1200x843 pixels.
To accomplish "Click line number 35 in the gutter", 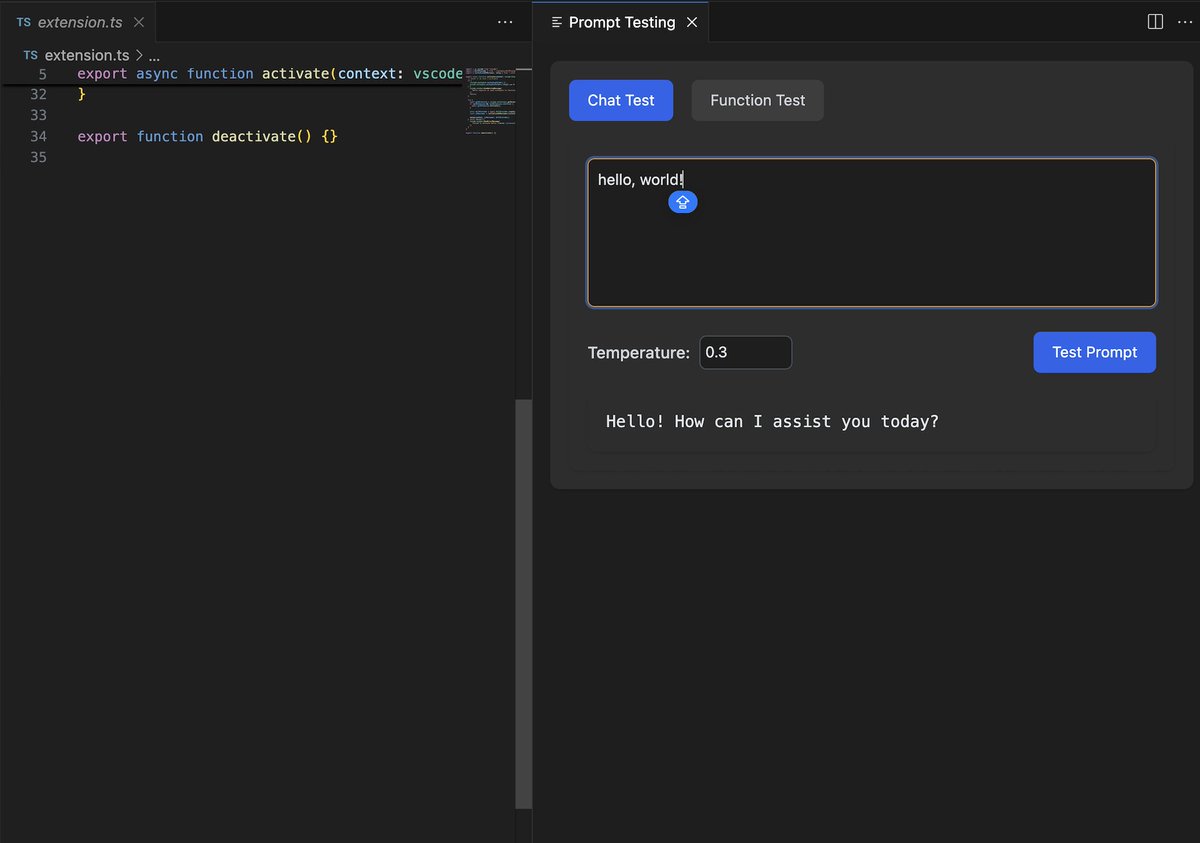I will tap(38, 157).
